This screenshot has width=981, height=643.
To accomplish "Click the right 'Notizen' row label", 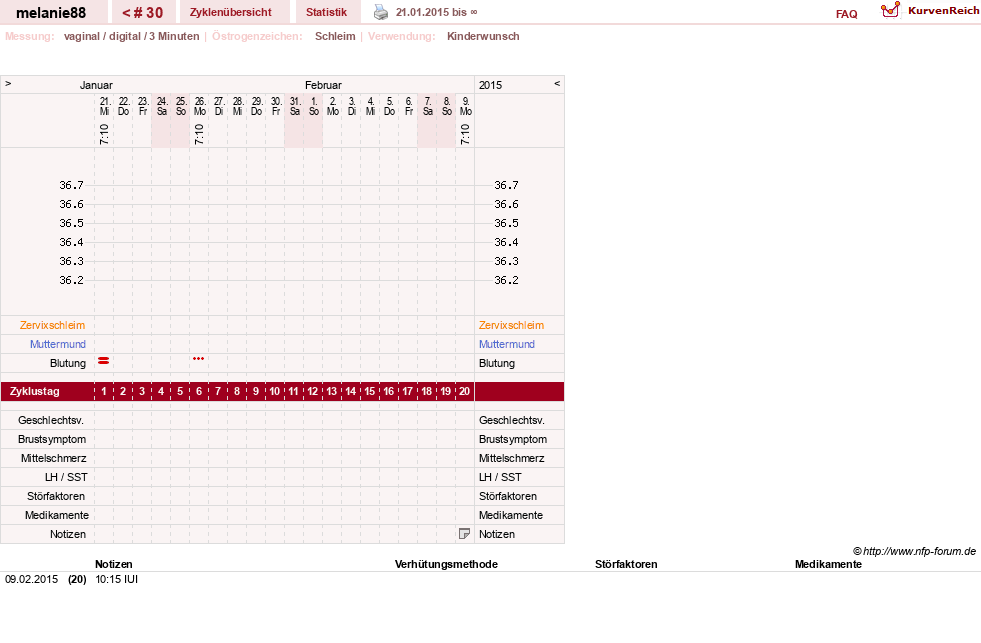I will pos(497,534).
